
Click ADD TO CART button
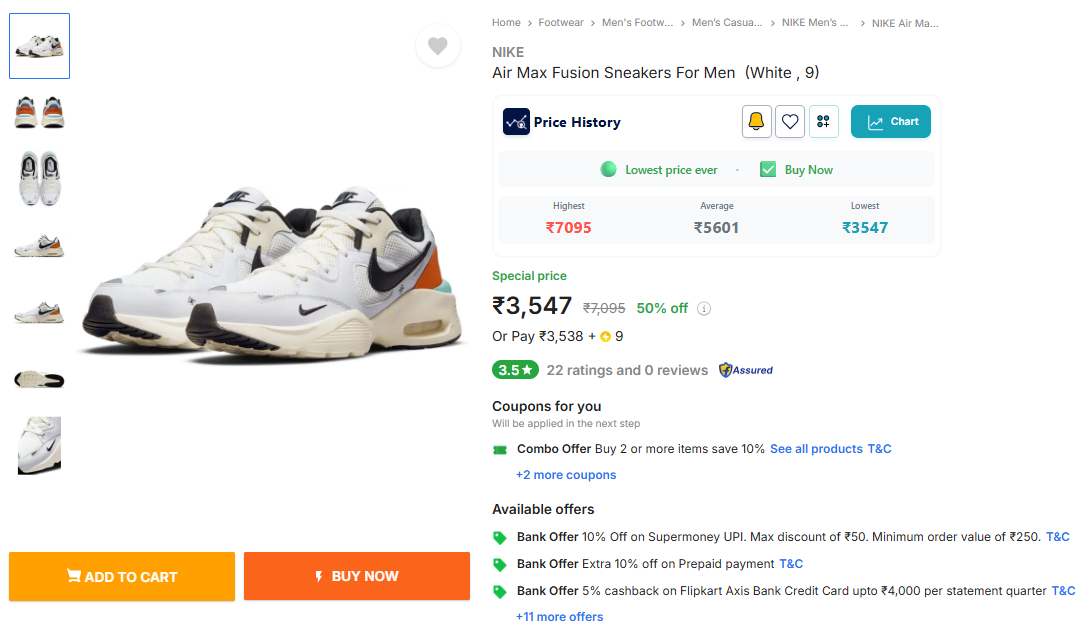click(122, 577)
